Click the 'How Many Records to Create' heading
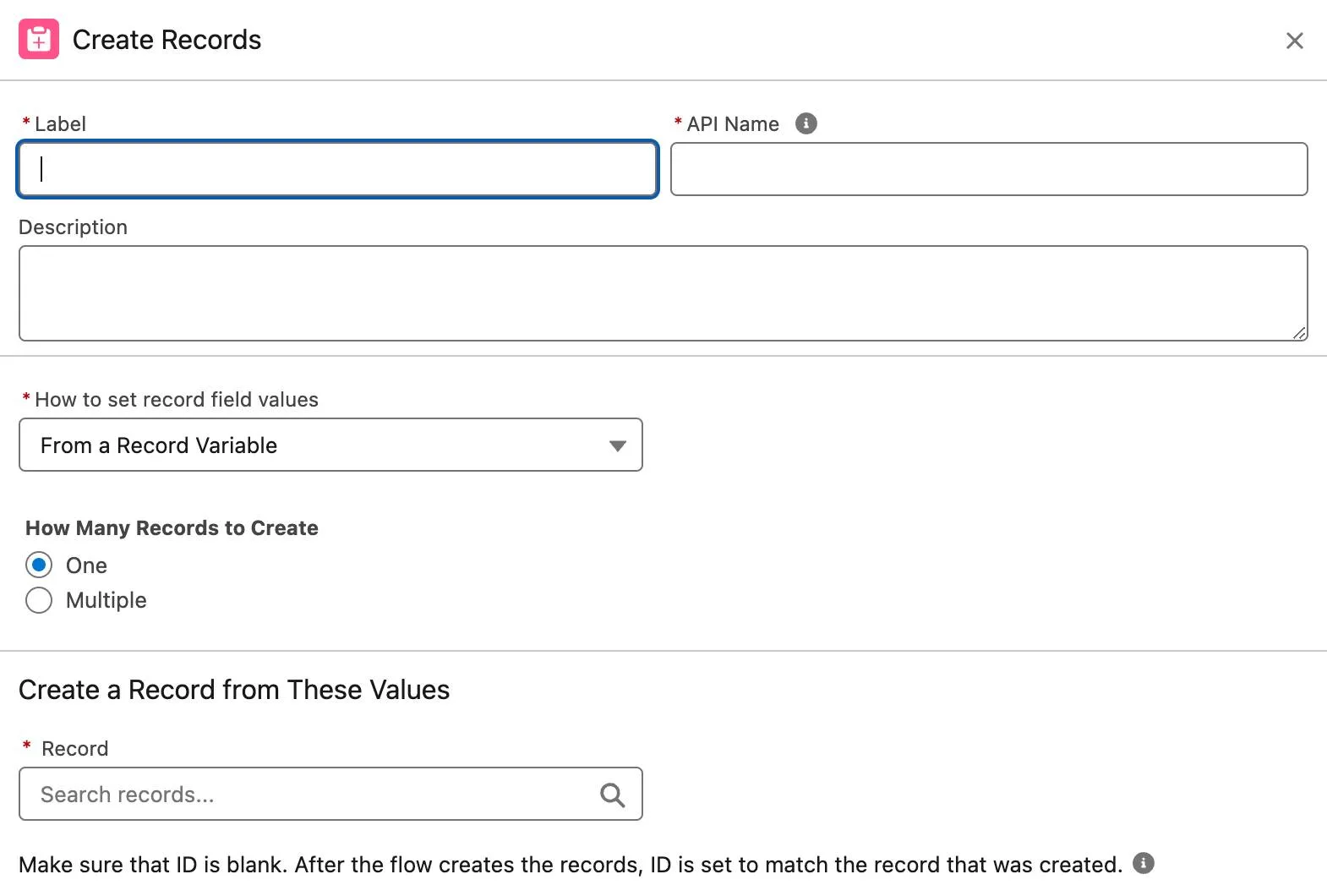The width and height of the screenshot is (1327, 896). 172,528
